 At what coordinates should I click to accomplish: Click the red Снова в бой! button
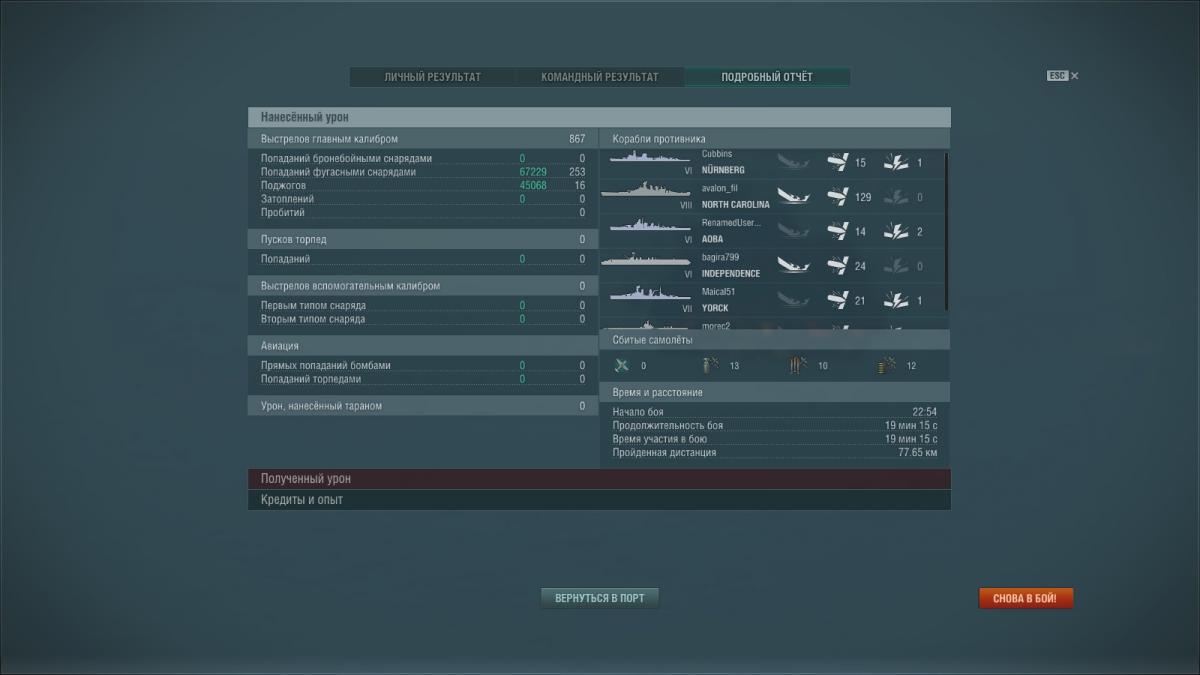[x=1025, y=598]
